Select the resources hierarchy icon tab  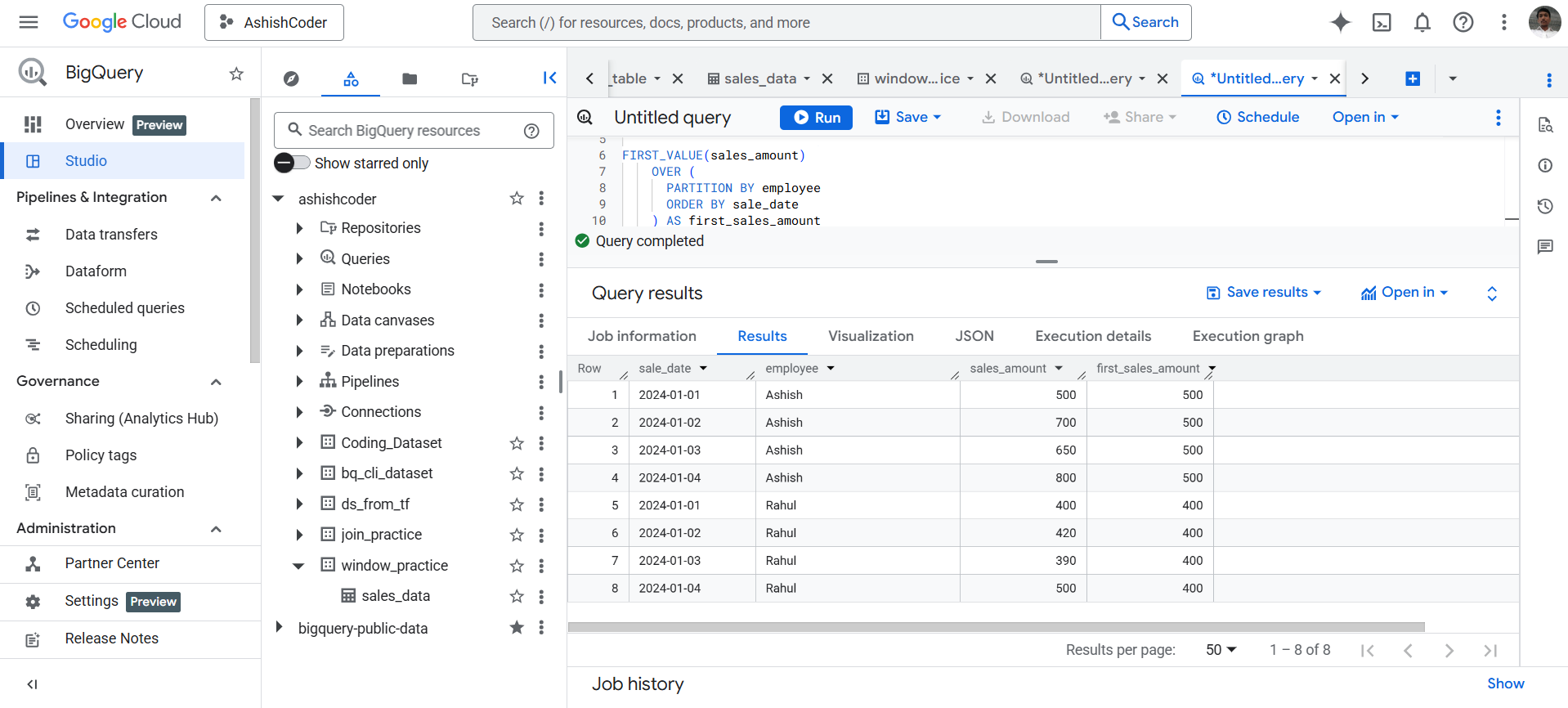click(351, 78)
